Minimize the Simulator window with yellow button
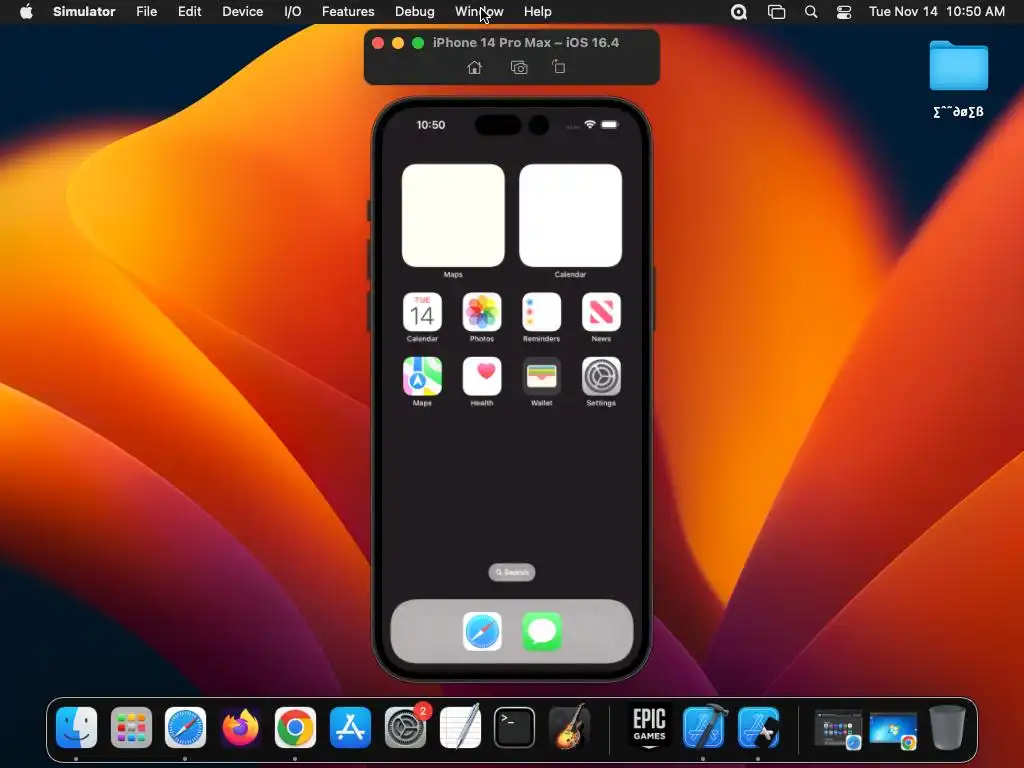The image size is (1024, 768). 398,43
